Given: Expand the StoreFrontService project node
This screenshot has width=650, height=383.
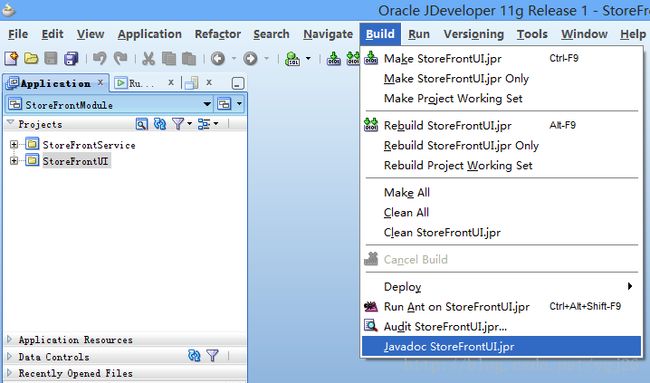Looking at the screenshot, I should (x=14, y=144).
